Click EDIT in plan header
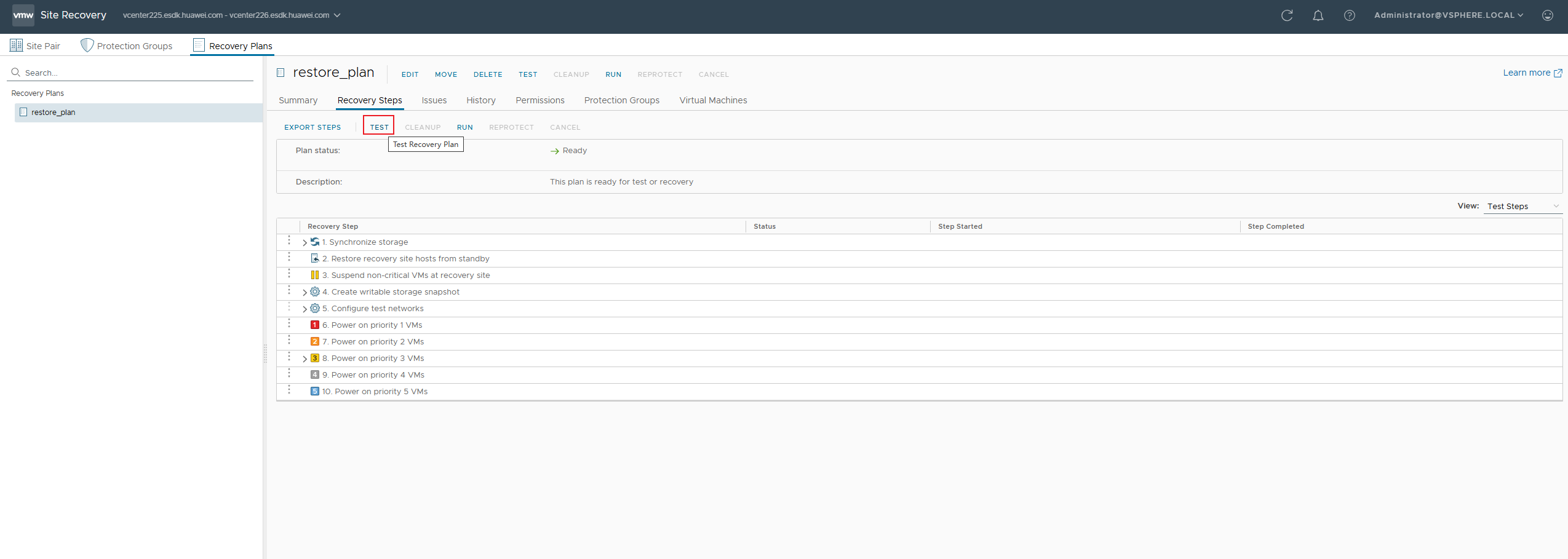1568x559 pixels. coord(410,74)
